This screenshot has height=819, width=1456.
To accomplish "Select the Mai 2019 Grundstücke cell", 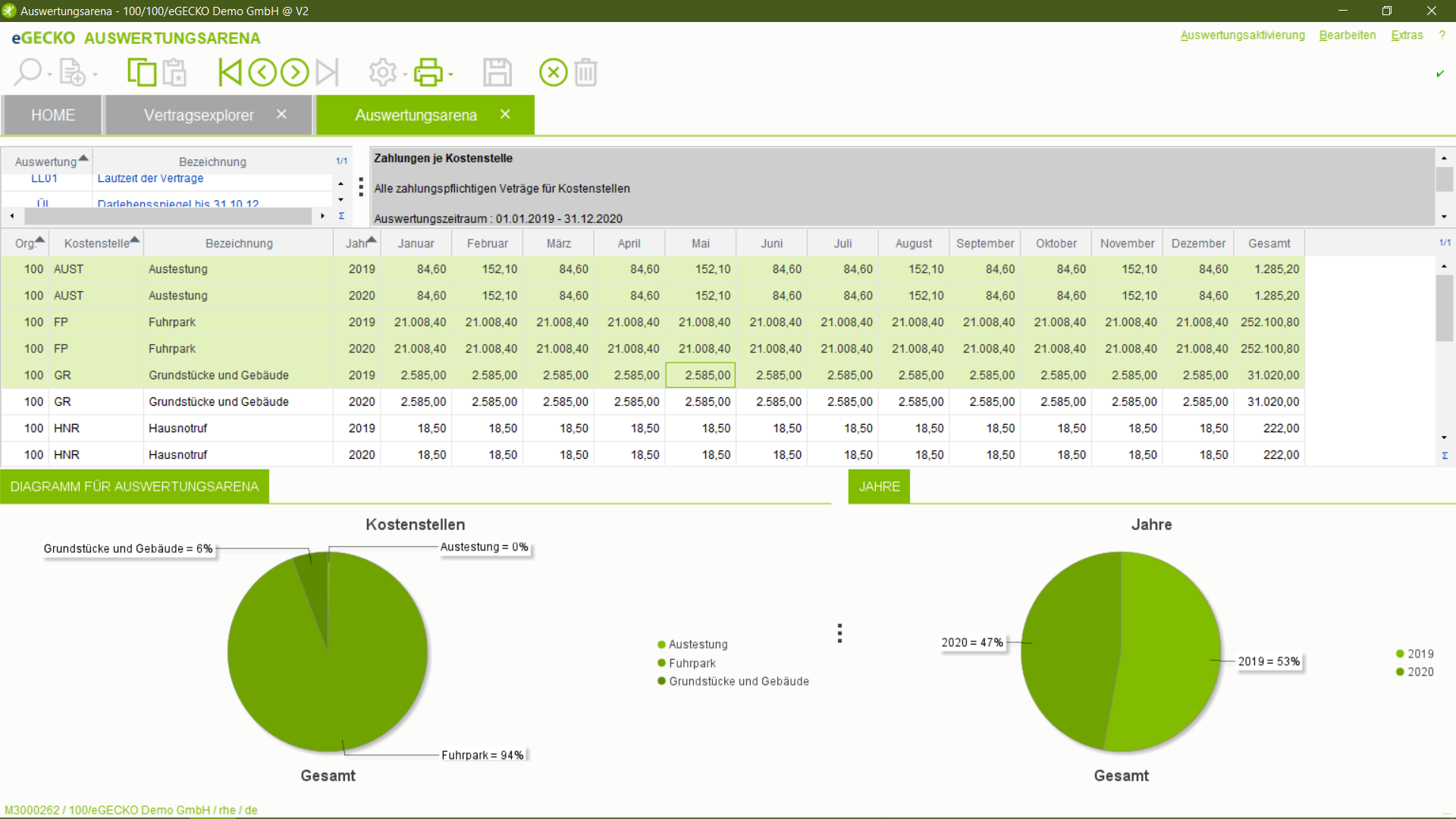I will click(700, 375).
